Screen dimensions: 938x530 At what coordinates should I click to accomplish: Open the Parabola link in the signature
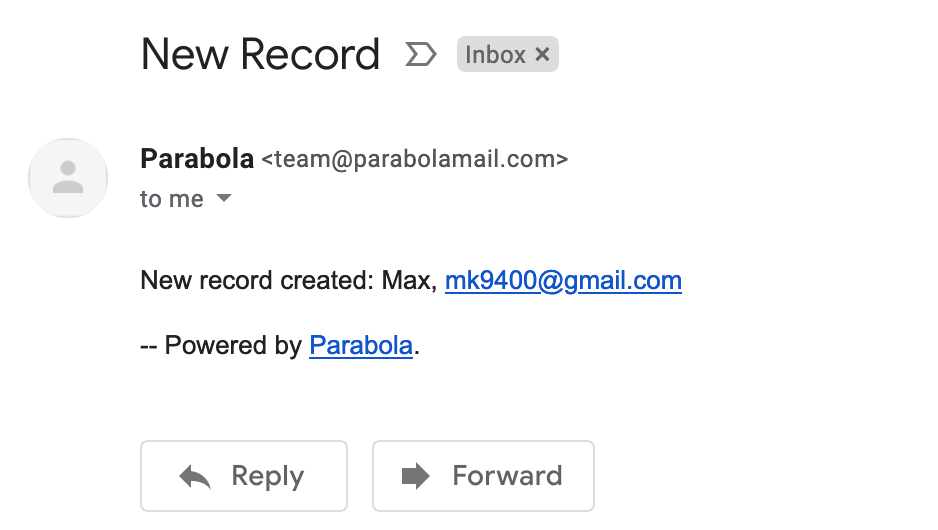pos(361,346)
